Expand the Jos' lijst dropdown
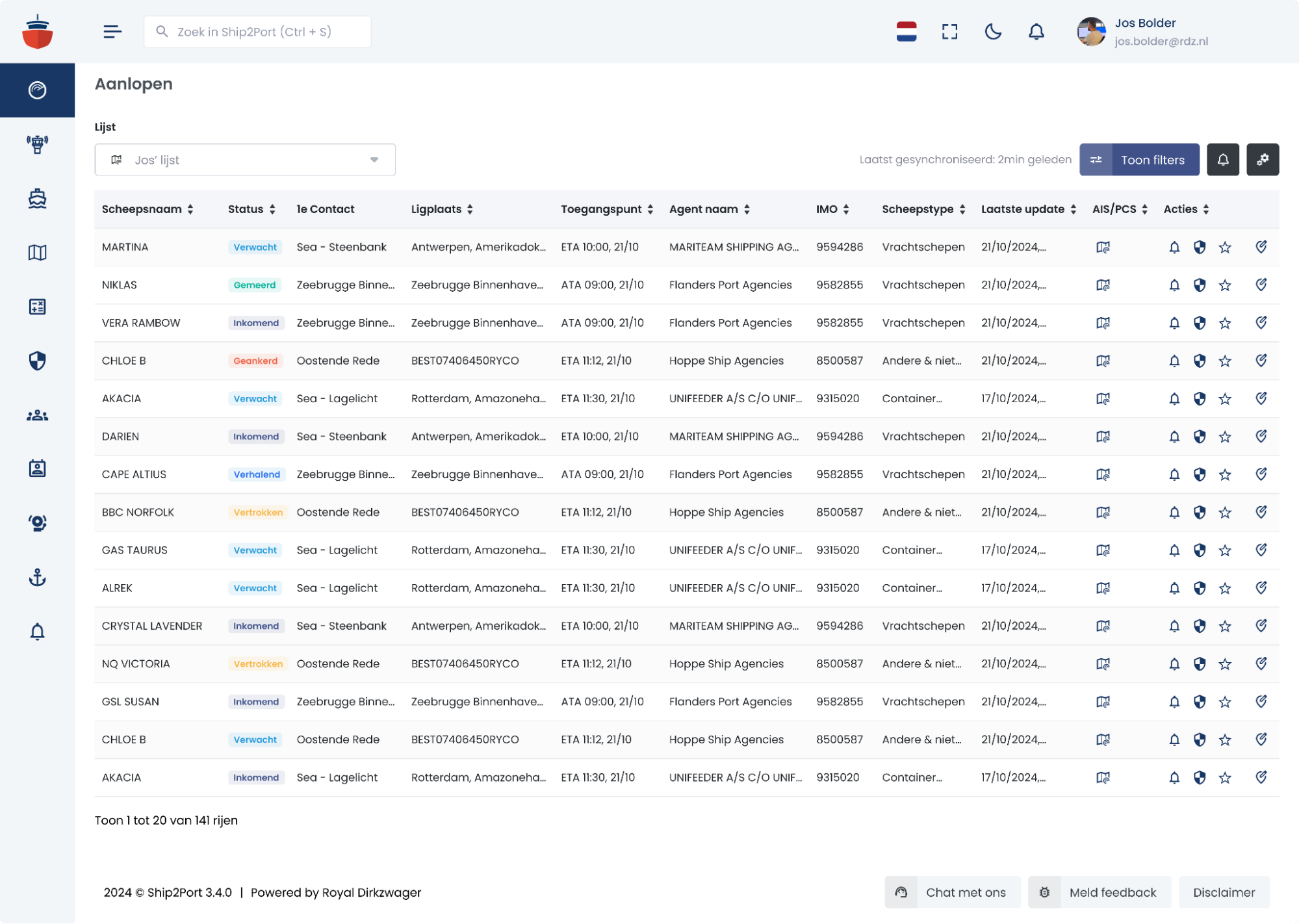The image size is (1299, 924). [245, 160]
